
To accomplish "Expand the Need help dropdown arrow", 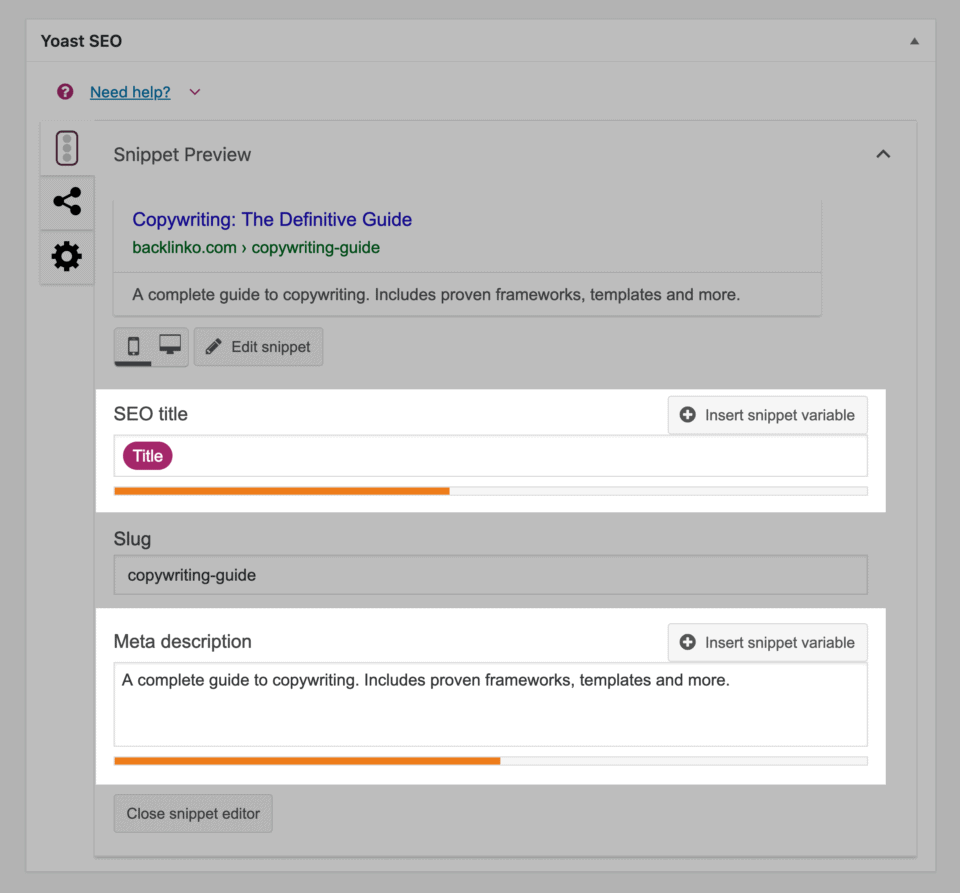I will point(195,92).
